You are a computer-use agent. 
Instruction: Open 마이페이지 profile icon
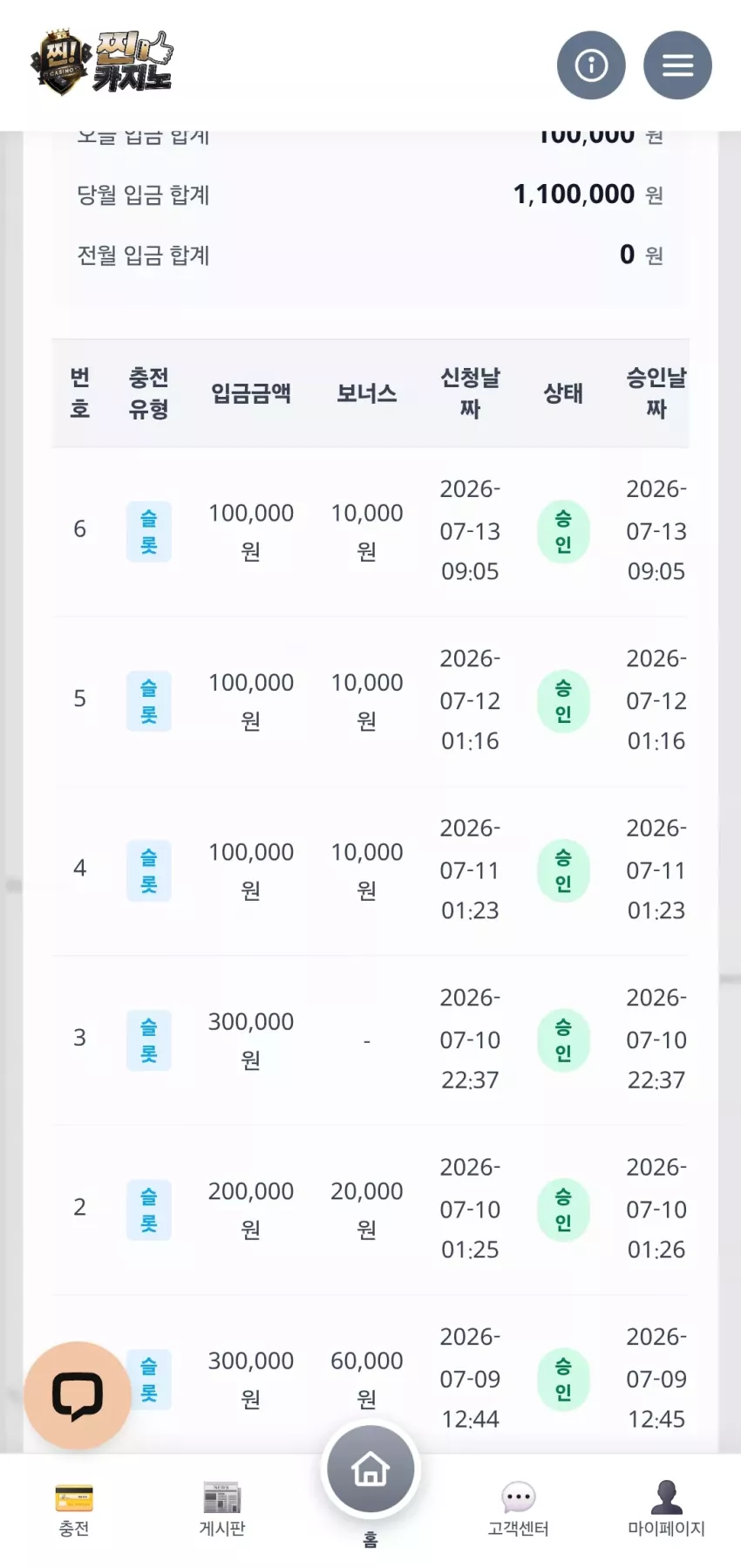tap(667, 1497)
